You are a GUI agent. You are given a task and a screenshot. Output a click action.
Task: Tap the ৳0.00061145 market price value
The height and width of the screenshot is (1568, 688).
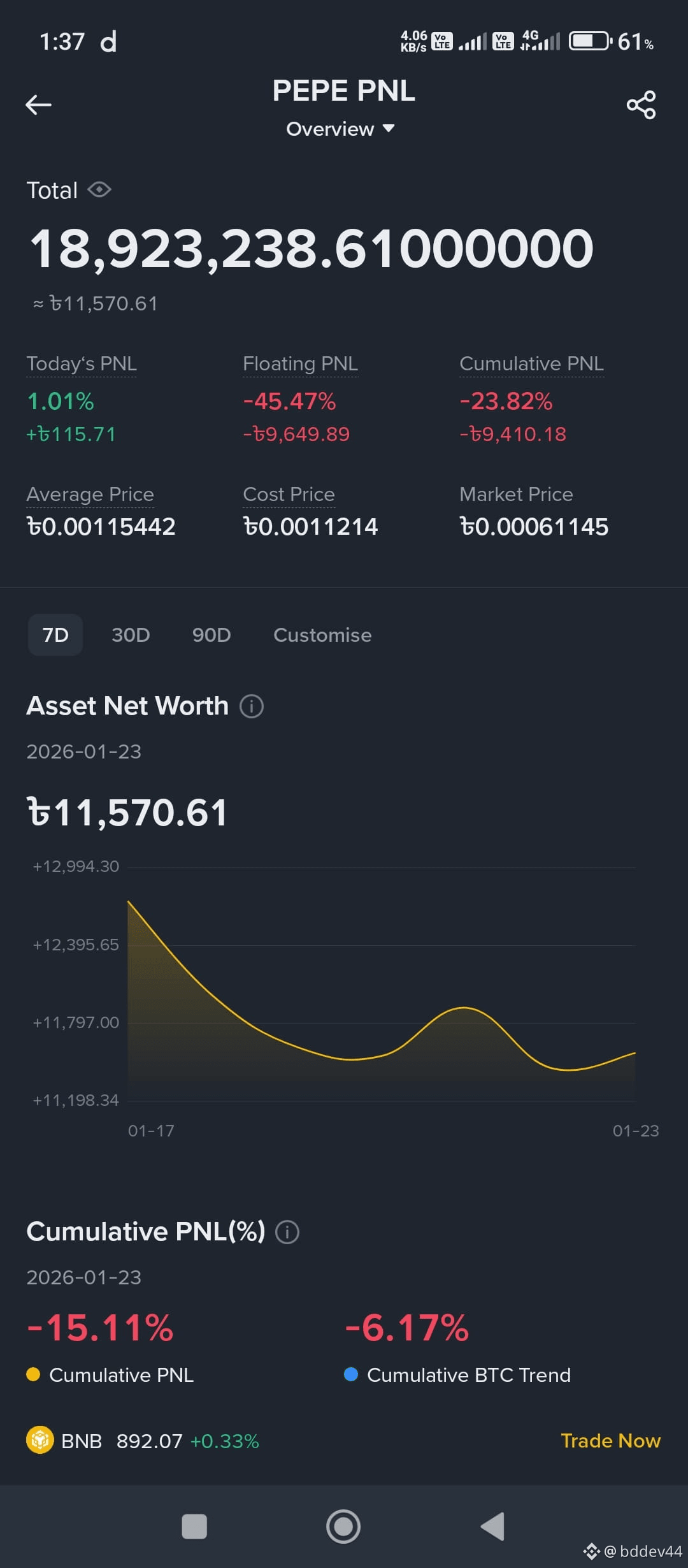click(534, 527)
